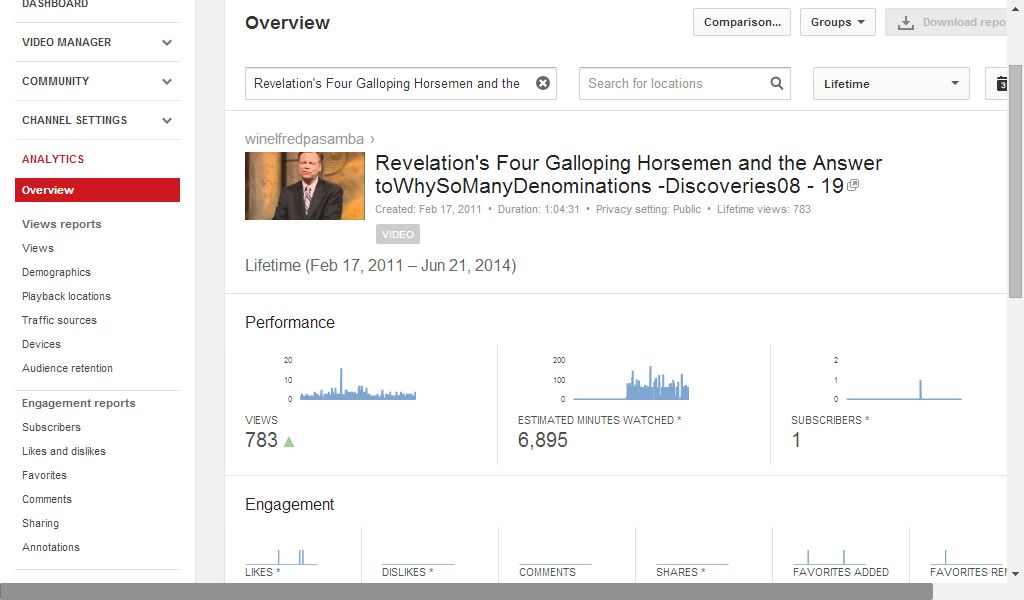Open the Groups dropdown
The height and width of the screenshot is (600, 1024).
(x=837, y=22)
